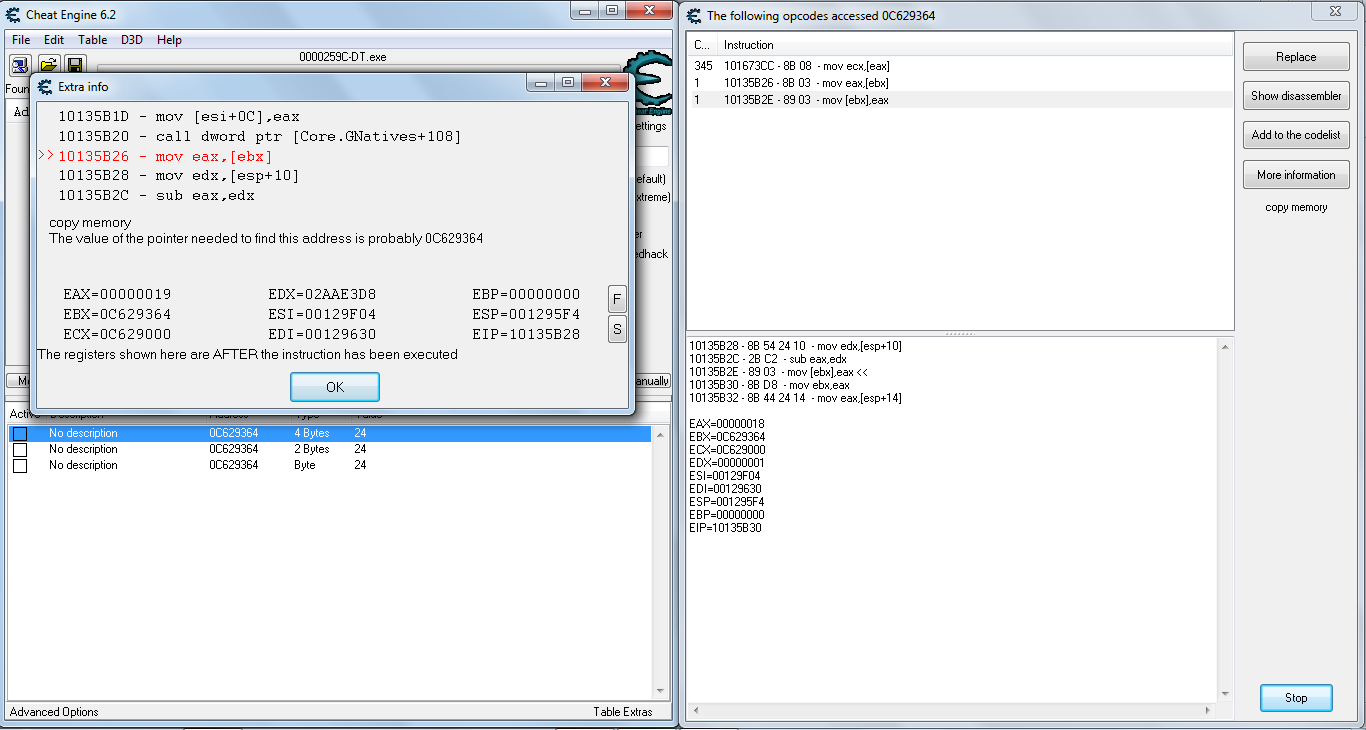Click the open process icon in toolbar
1366x730 pixels.
[x=20, y=65]
